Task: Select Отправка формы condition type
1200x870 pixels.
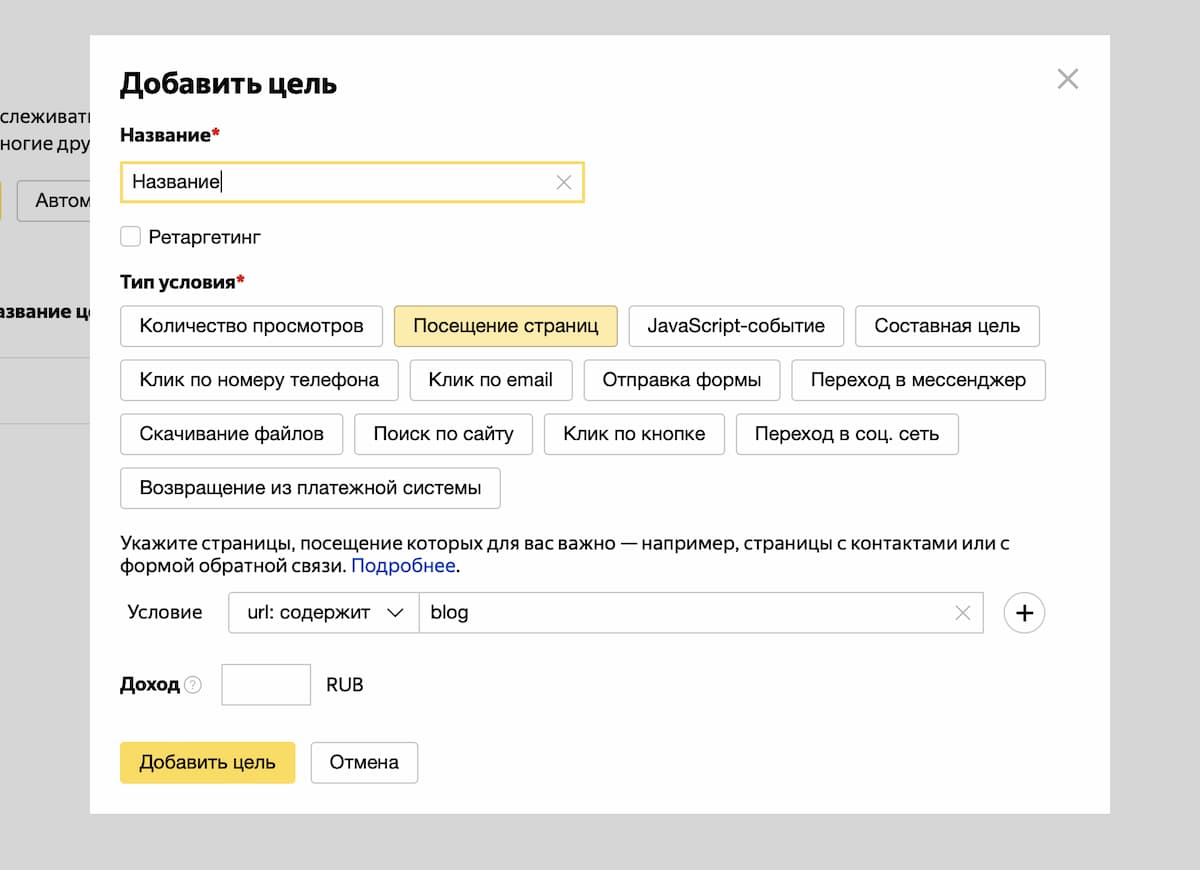Action: [x=682, y=380]
